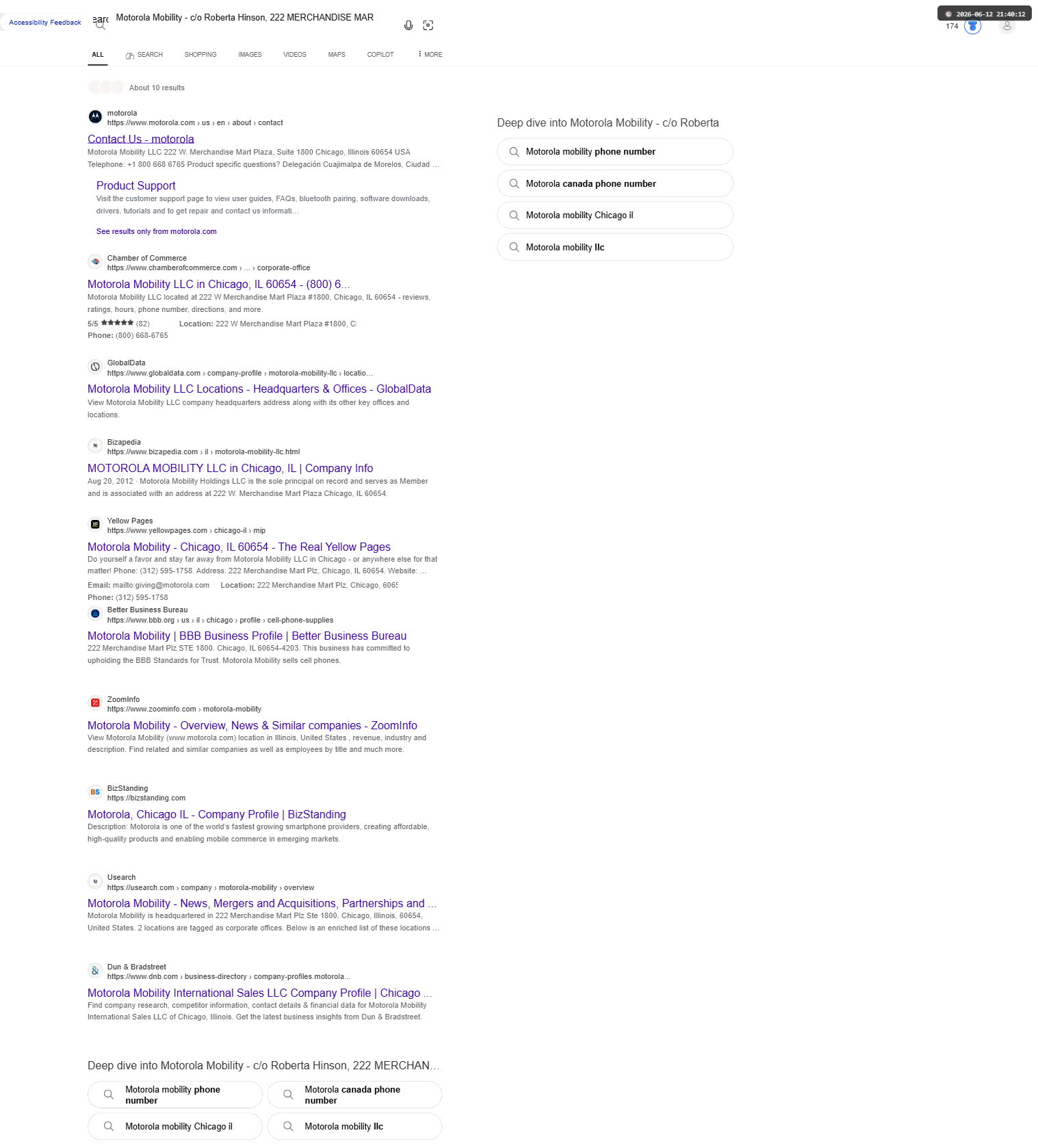Click bottom suggestion 'Motorola mobility llc'
The height and width of the screenshot is (1148, 1038).
354,1126
